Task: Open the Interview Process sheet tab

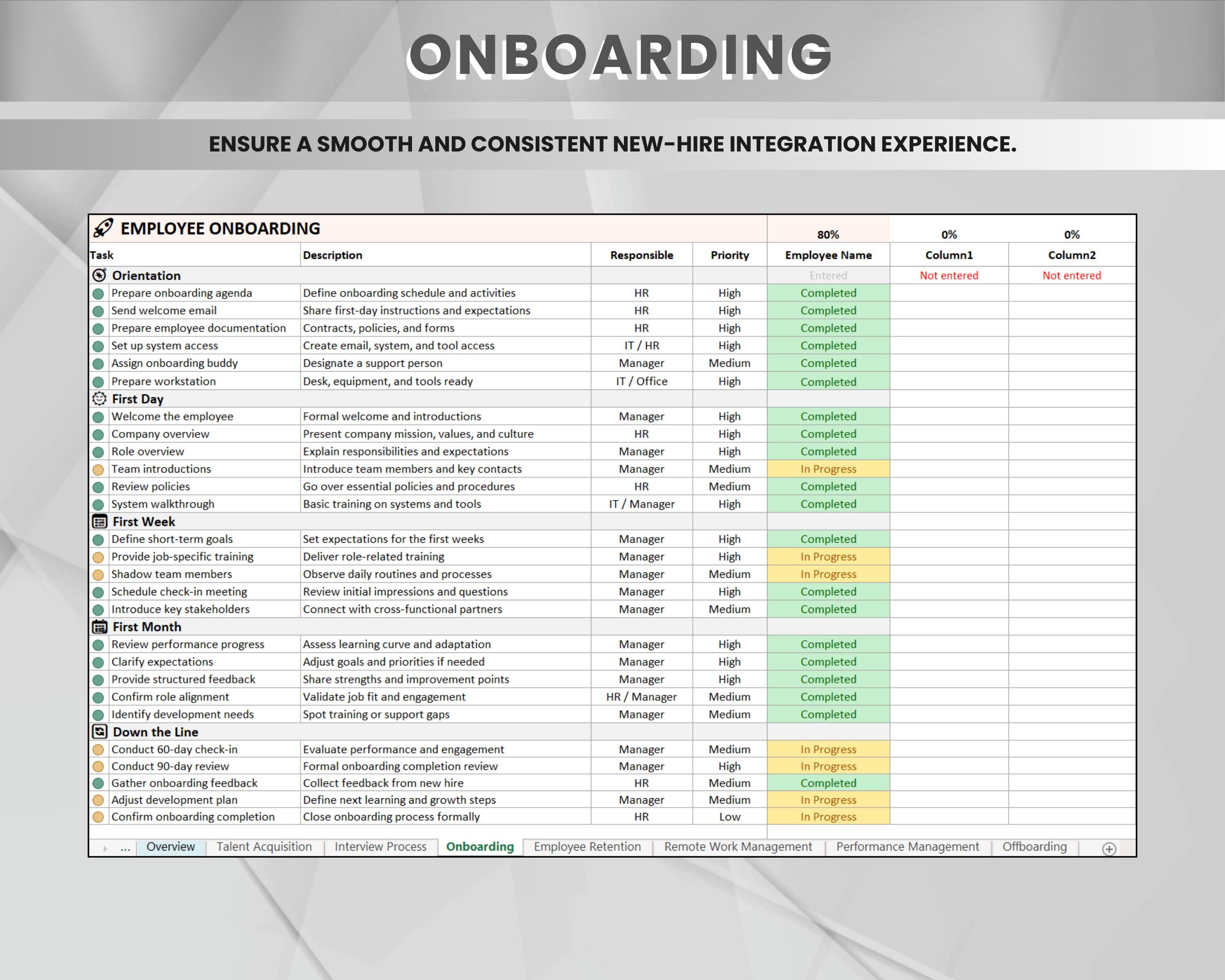Action: coord(380,846)
